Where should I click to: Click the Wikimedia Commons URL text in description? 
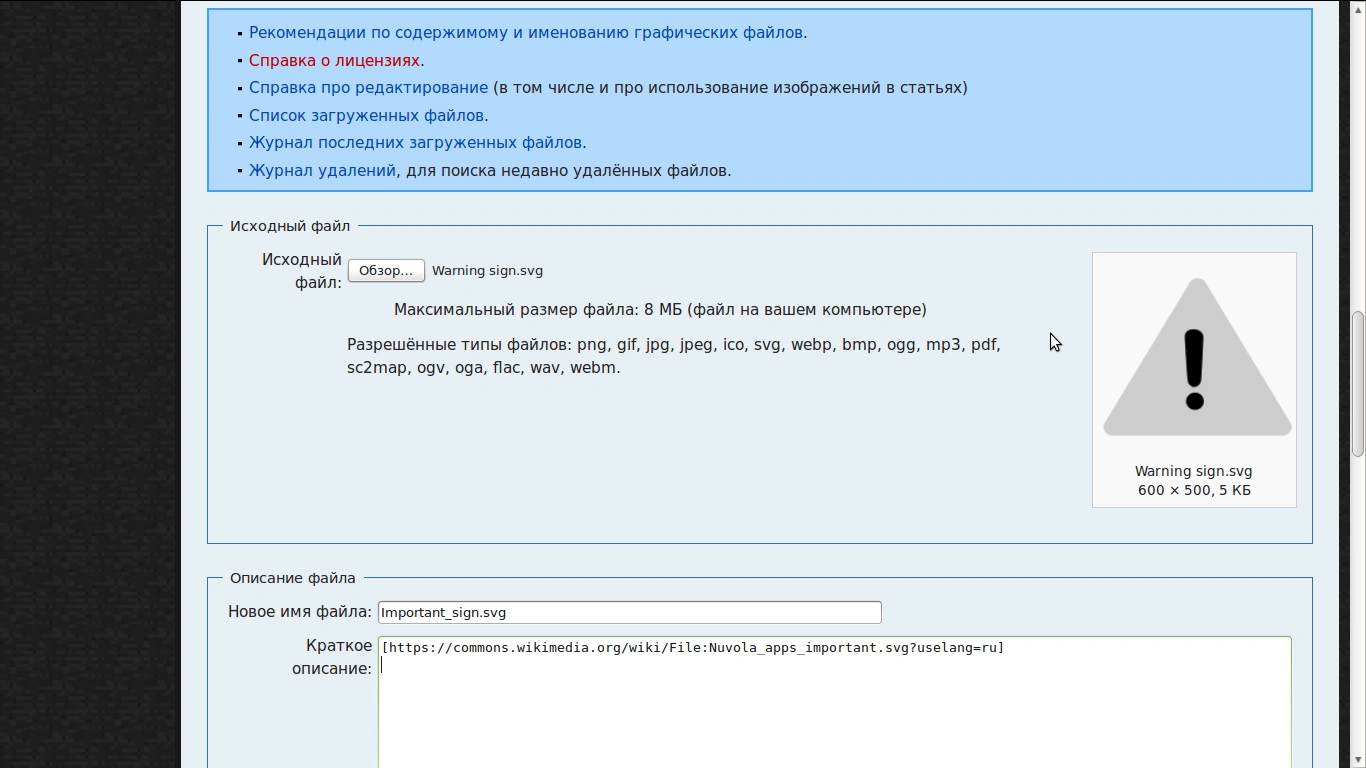tap(692, 648)
